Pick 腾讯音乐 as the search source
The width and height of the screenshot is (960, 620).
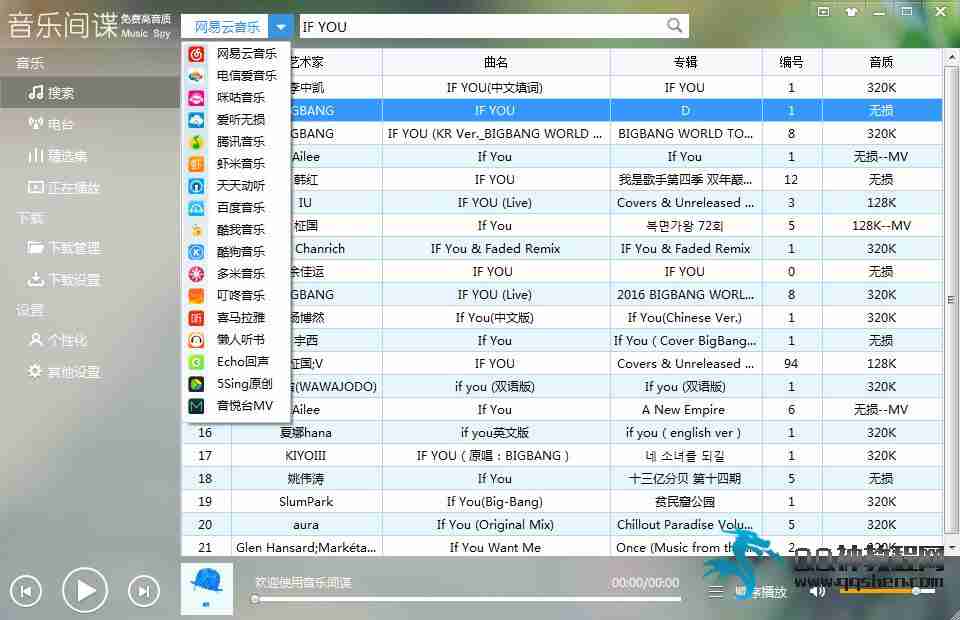[236, 142]
